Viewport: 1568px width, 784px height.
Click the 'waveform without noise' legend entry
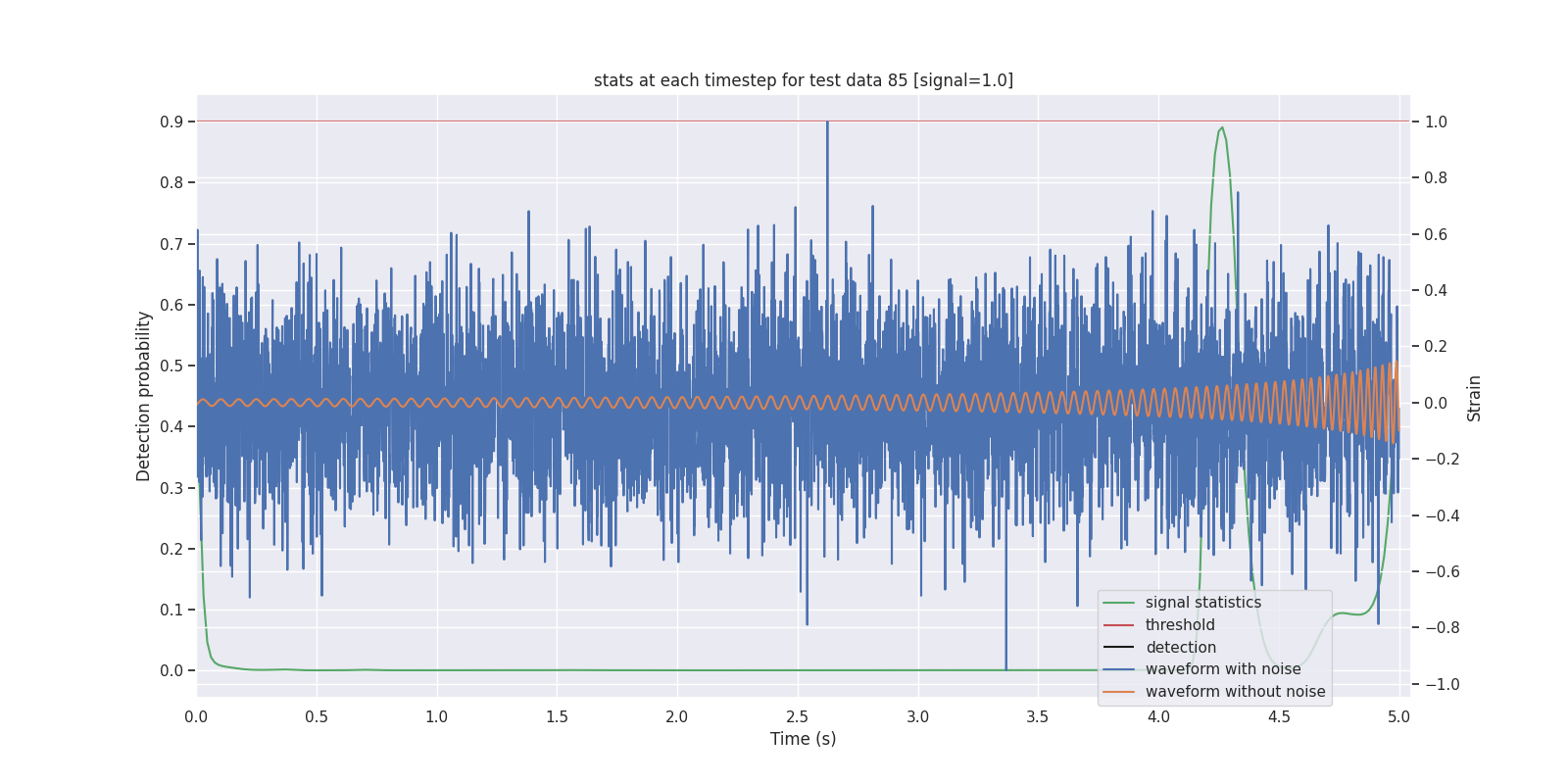point(1235,692)
